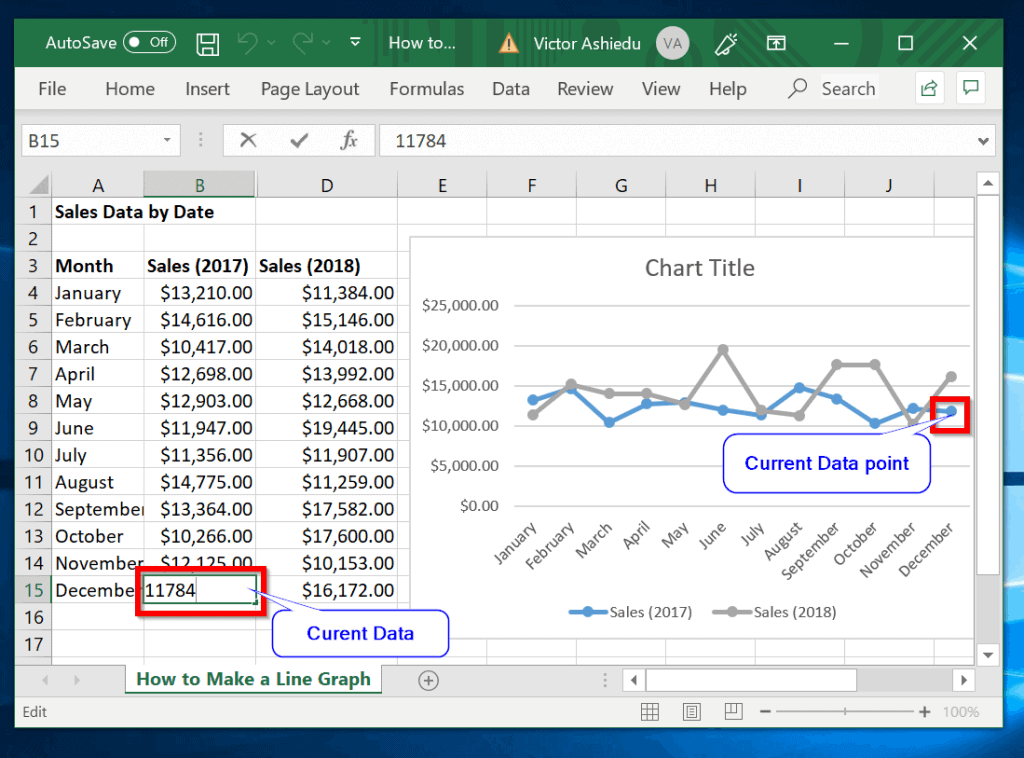Click the Undo arrow icon

click(248, 43)
